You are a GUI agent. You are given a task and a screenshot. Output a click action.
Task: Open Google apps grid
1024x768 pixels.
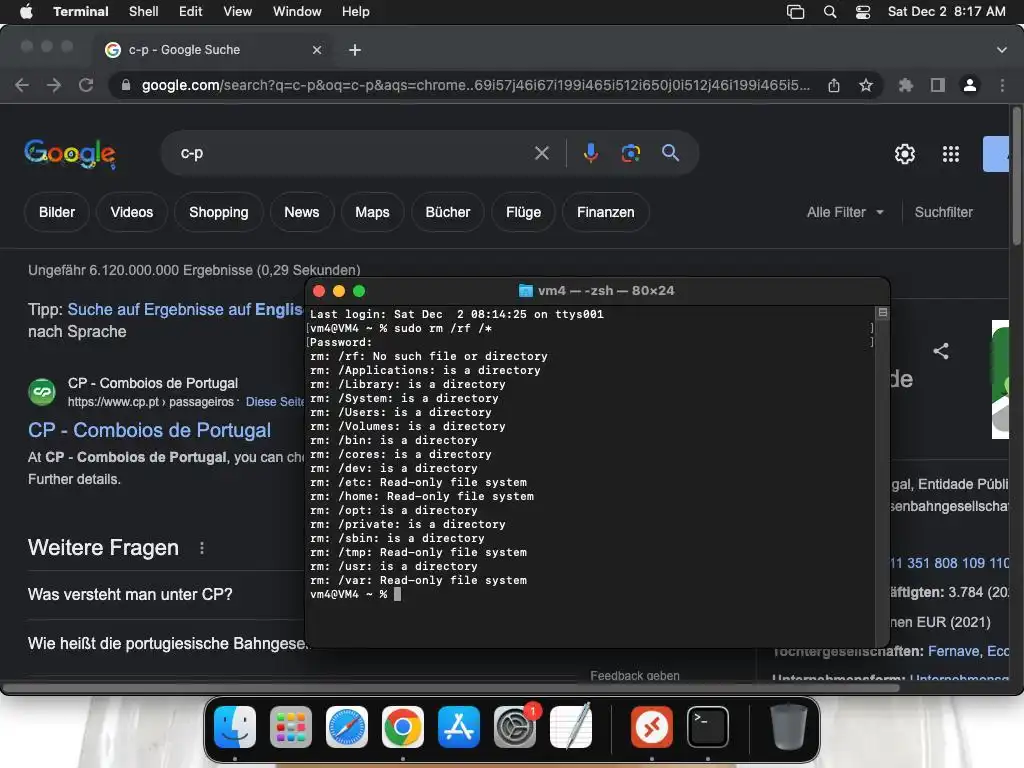(951, 154)
